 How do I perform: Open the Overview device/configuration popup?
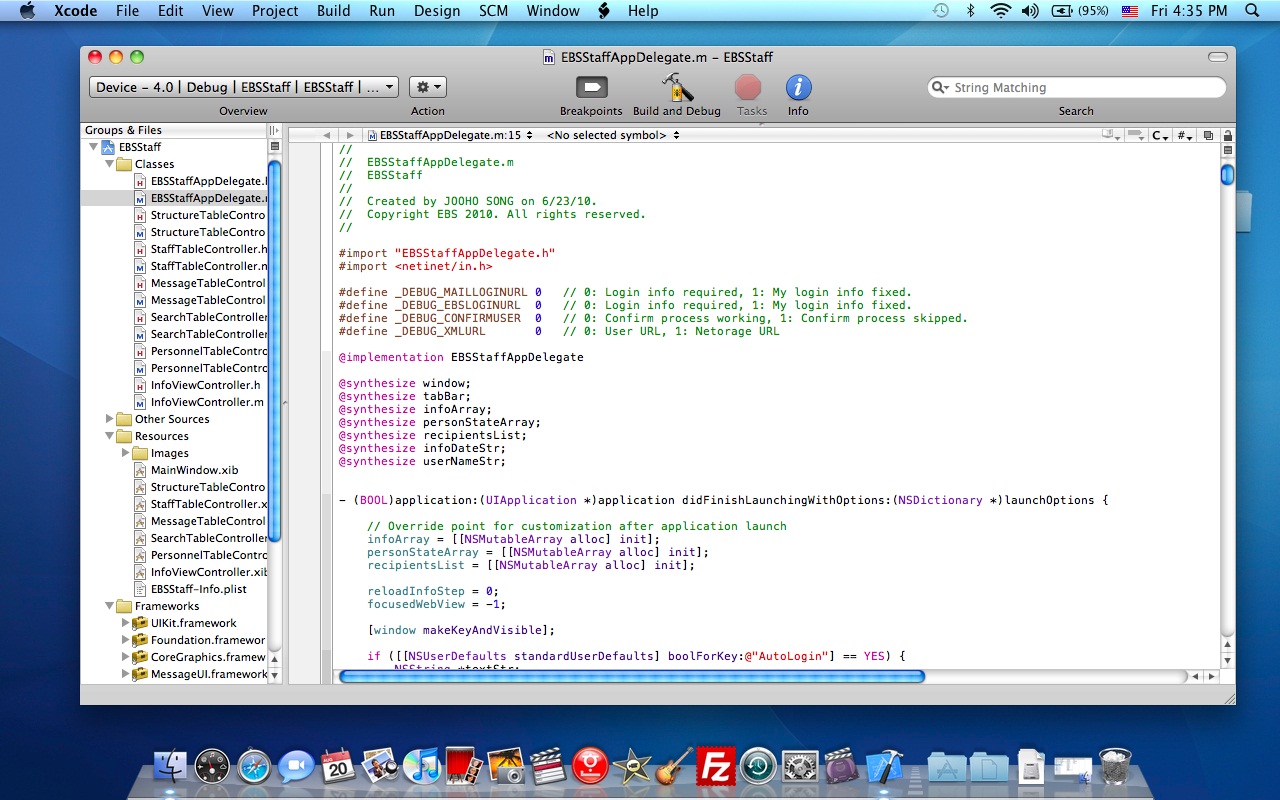pyautogui.click(x=243, y=87)
